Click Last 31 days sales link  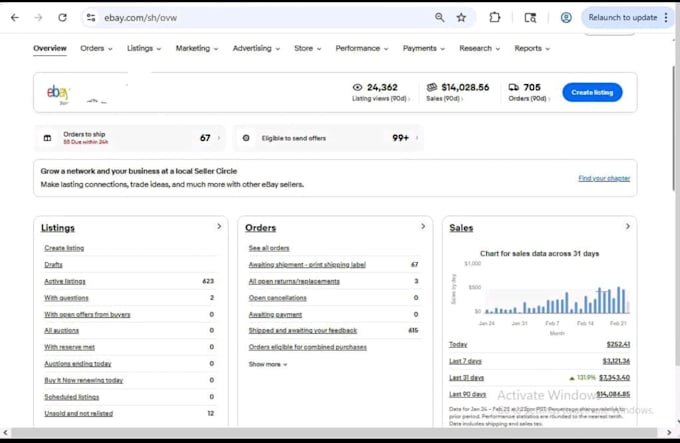point(466,378)
